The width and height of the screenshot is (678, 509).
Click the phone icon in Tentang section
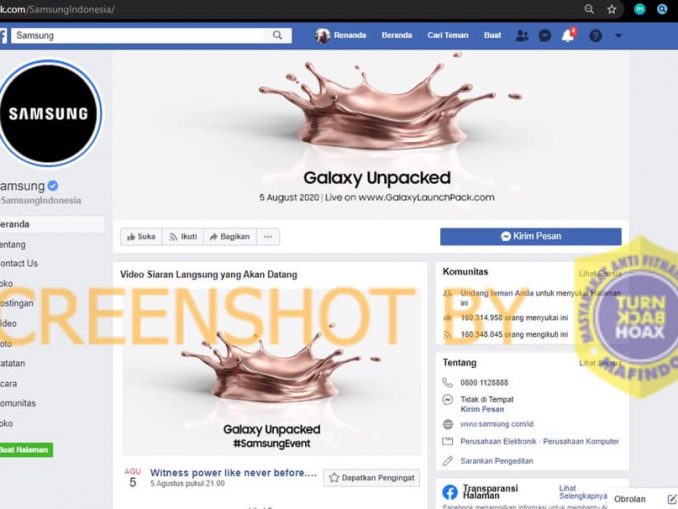[448, 383]
